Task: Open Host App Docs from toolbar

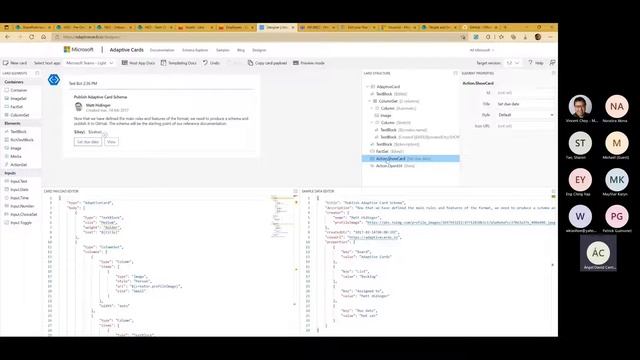Action: tap(138, 63)
